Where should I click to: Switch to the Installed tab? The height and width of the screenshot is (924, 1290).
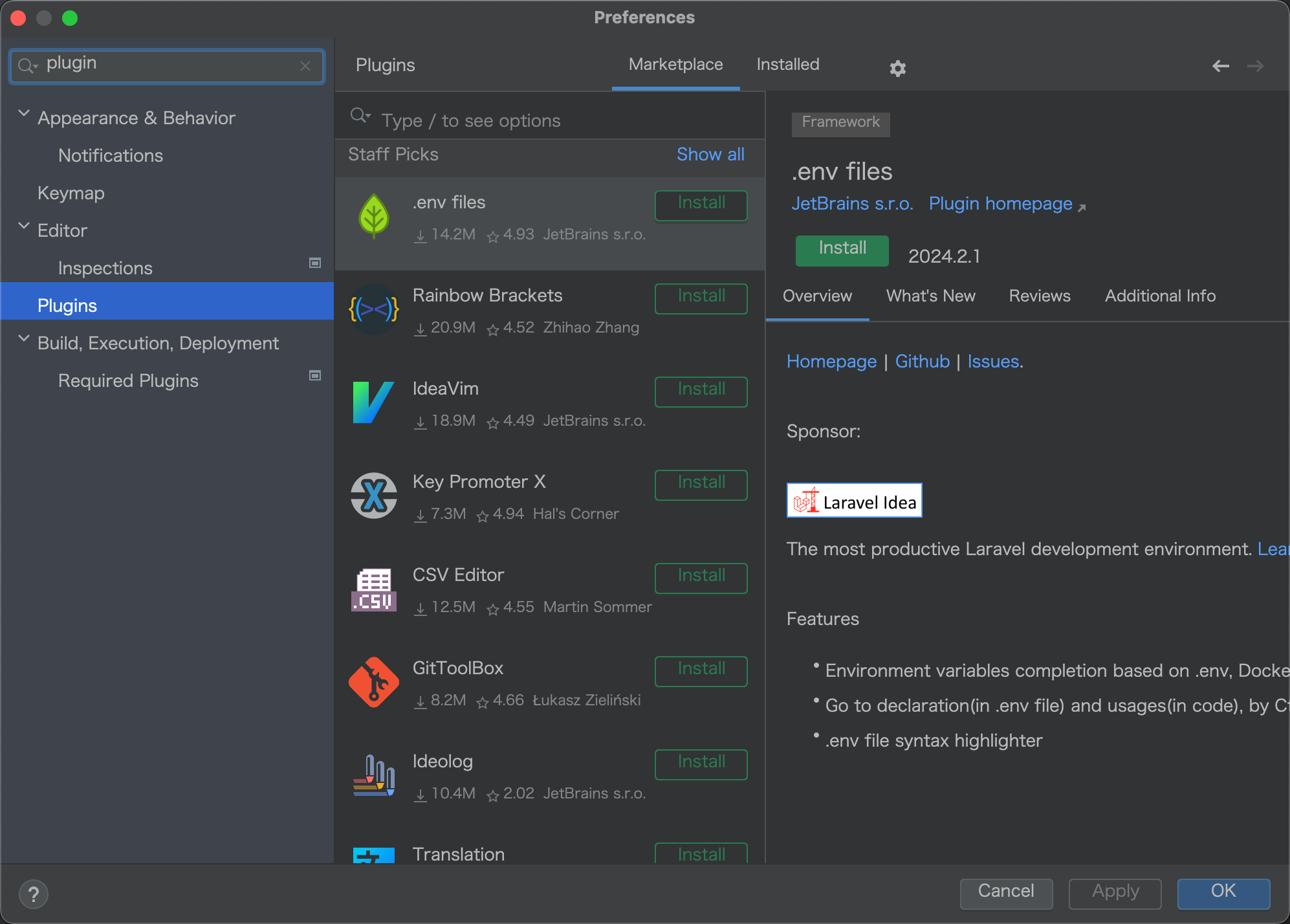click(x=787, y=65)
